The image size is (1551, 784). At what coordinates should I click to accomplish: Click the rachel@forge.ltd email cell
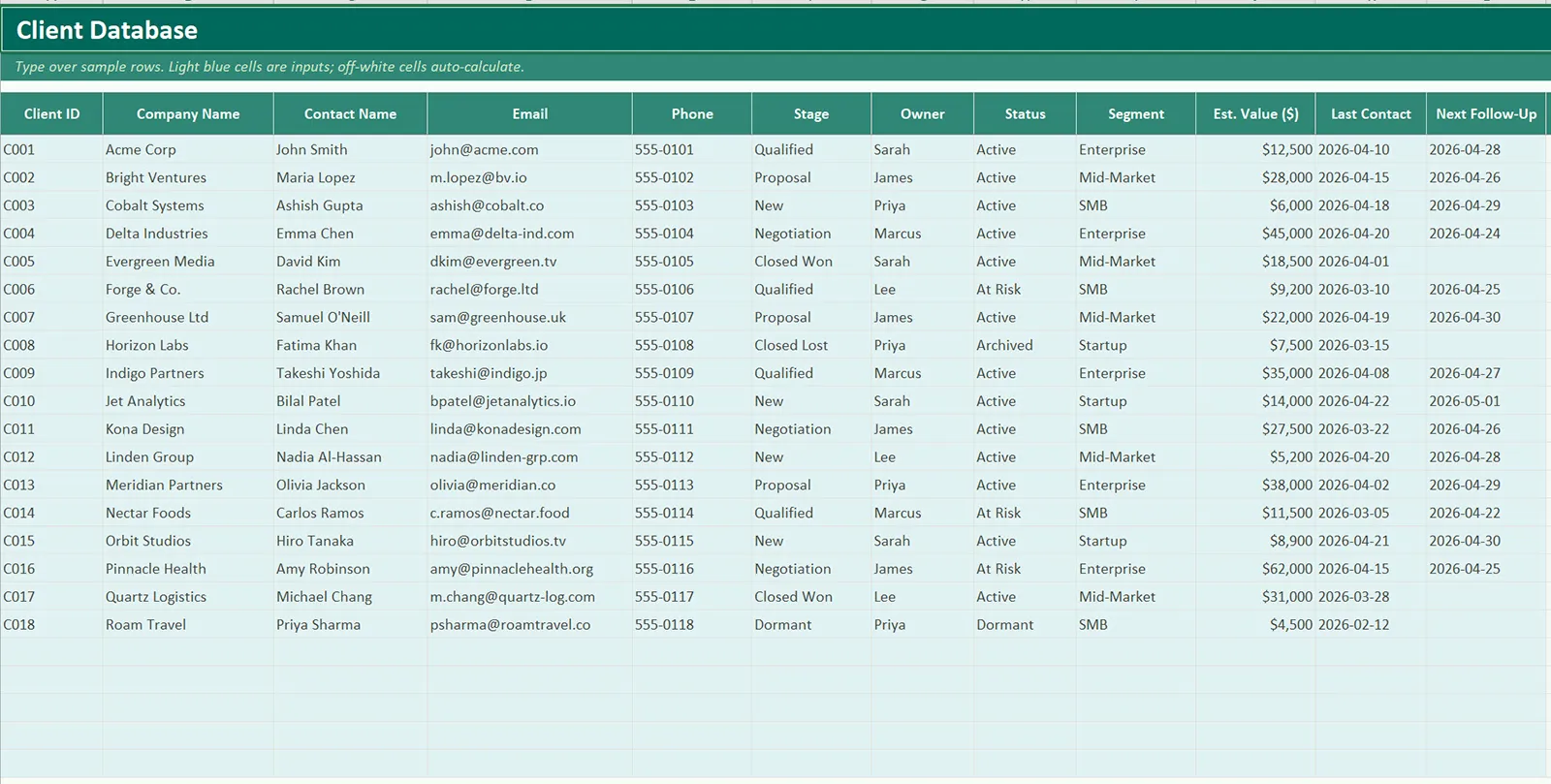529,289
